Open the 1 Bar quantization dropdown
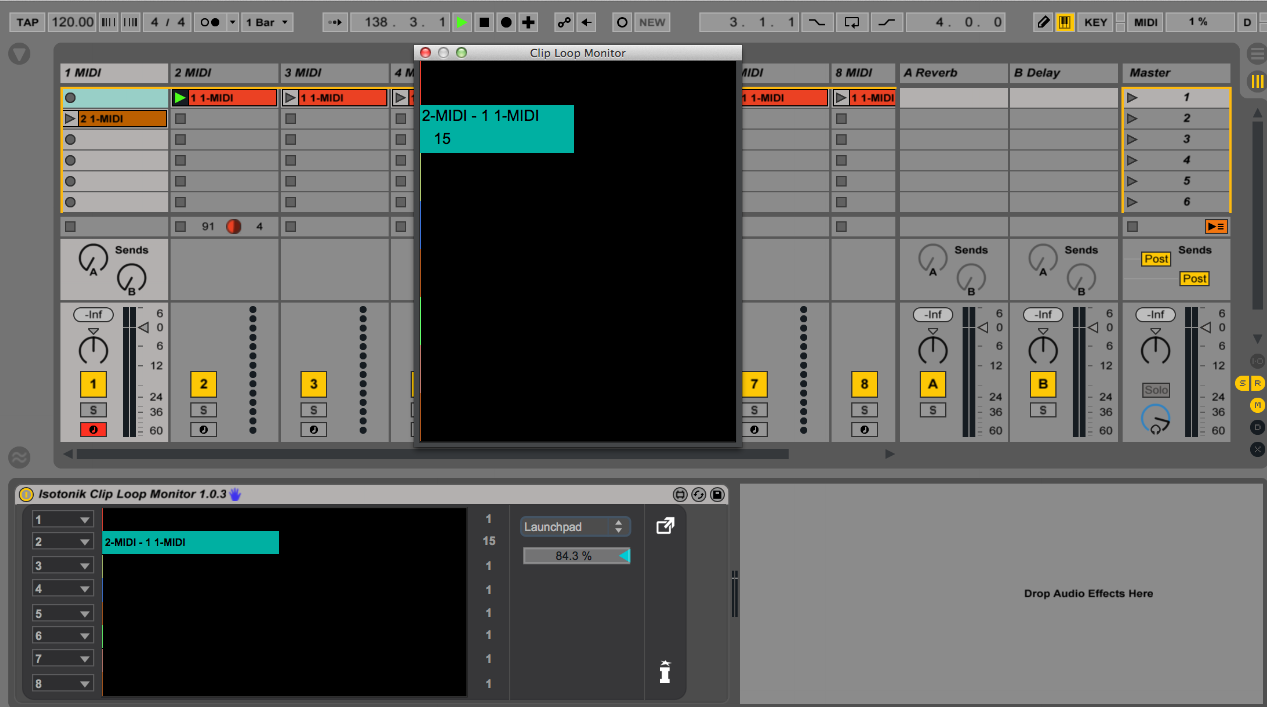This screenshot has height=707, width=1267. point(267,22)
